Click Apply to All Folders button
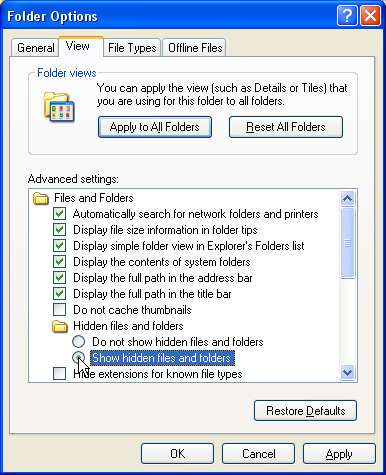Image resolution: width=386 pixels, height=475 pixels. tap(155, 127)
